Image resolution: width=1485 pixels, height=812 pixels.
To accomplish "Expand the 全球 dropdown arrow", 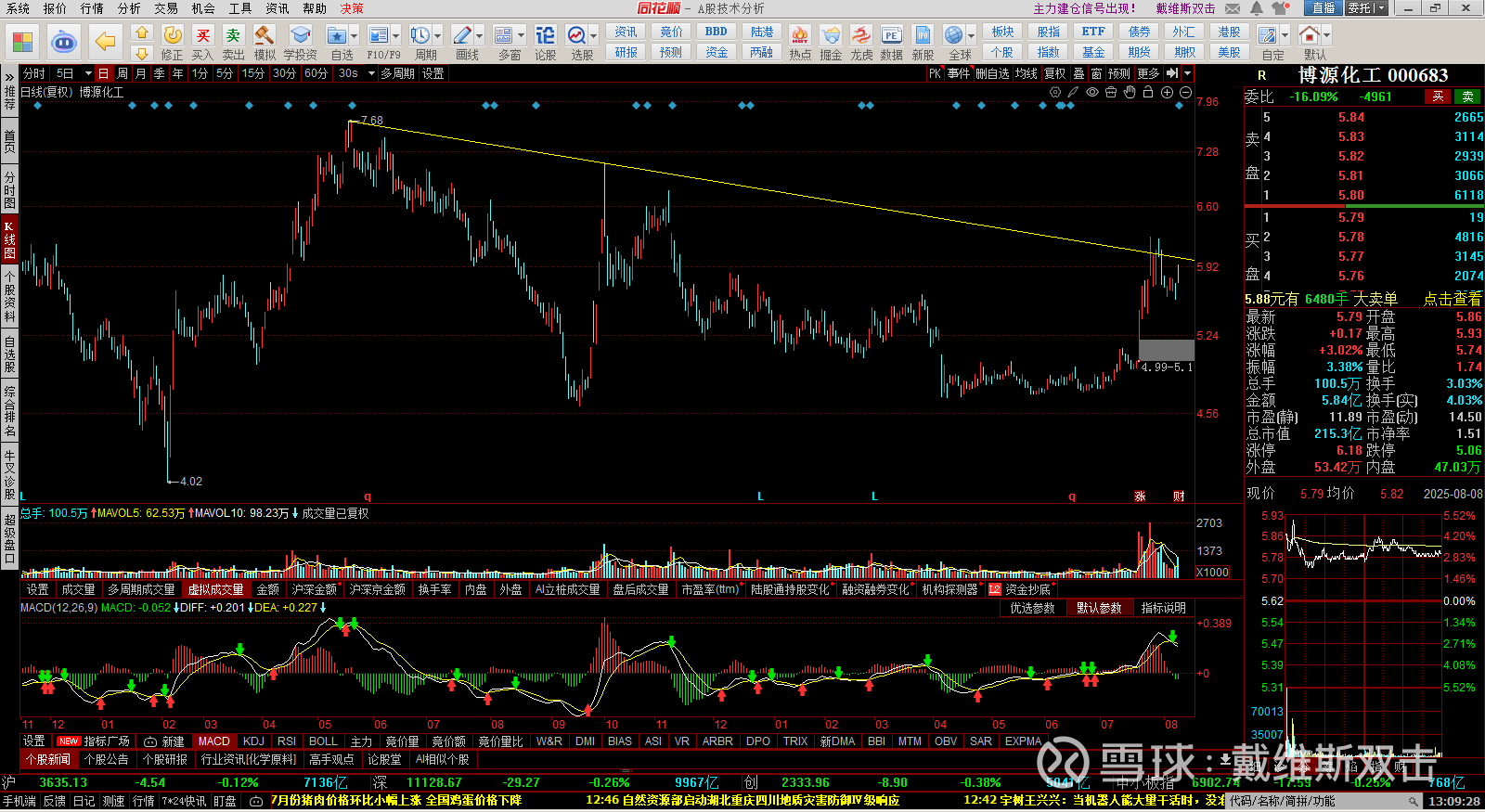I will 971,36.
